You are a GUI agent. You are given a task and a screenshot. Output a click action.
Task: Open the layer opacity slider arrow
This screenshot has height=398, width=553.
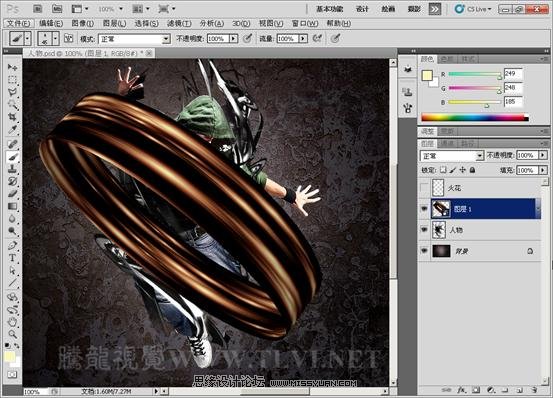[x=543, y=155]
